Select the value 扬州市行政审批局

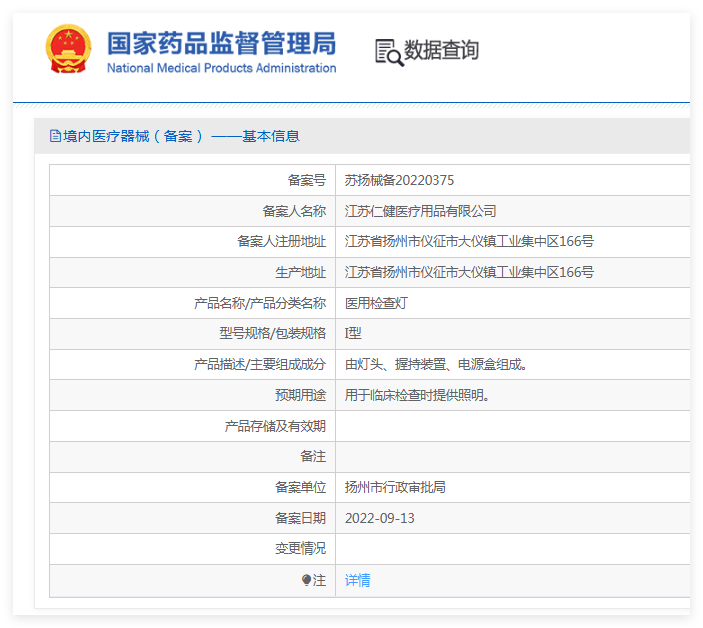tap(395, 487)
